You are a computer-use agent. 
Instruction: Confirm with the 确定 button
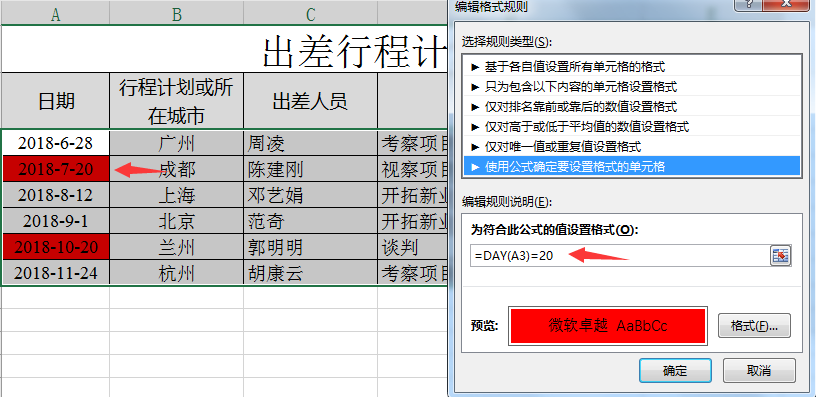[675, 371]
